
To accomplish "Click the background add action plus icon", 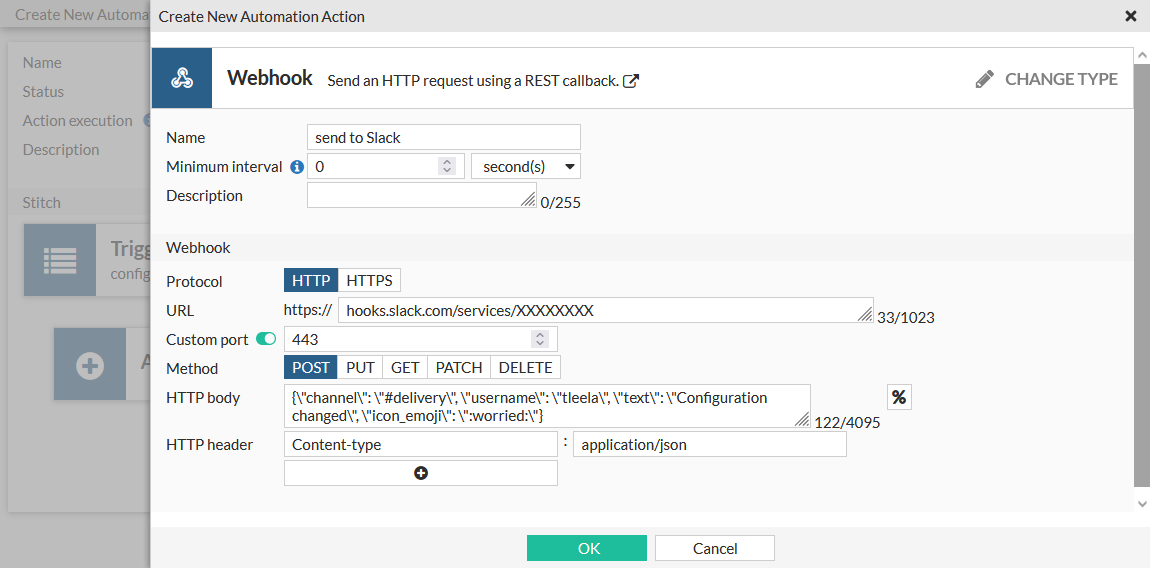I will [x=90, y=365].
